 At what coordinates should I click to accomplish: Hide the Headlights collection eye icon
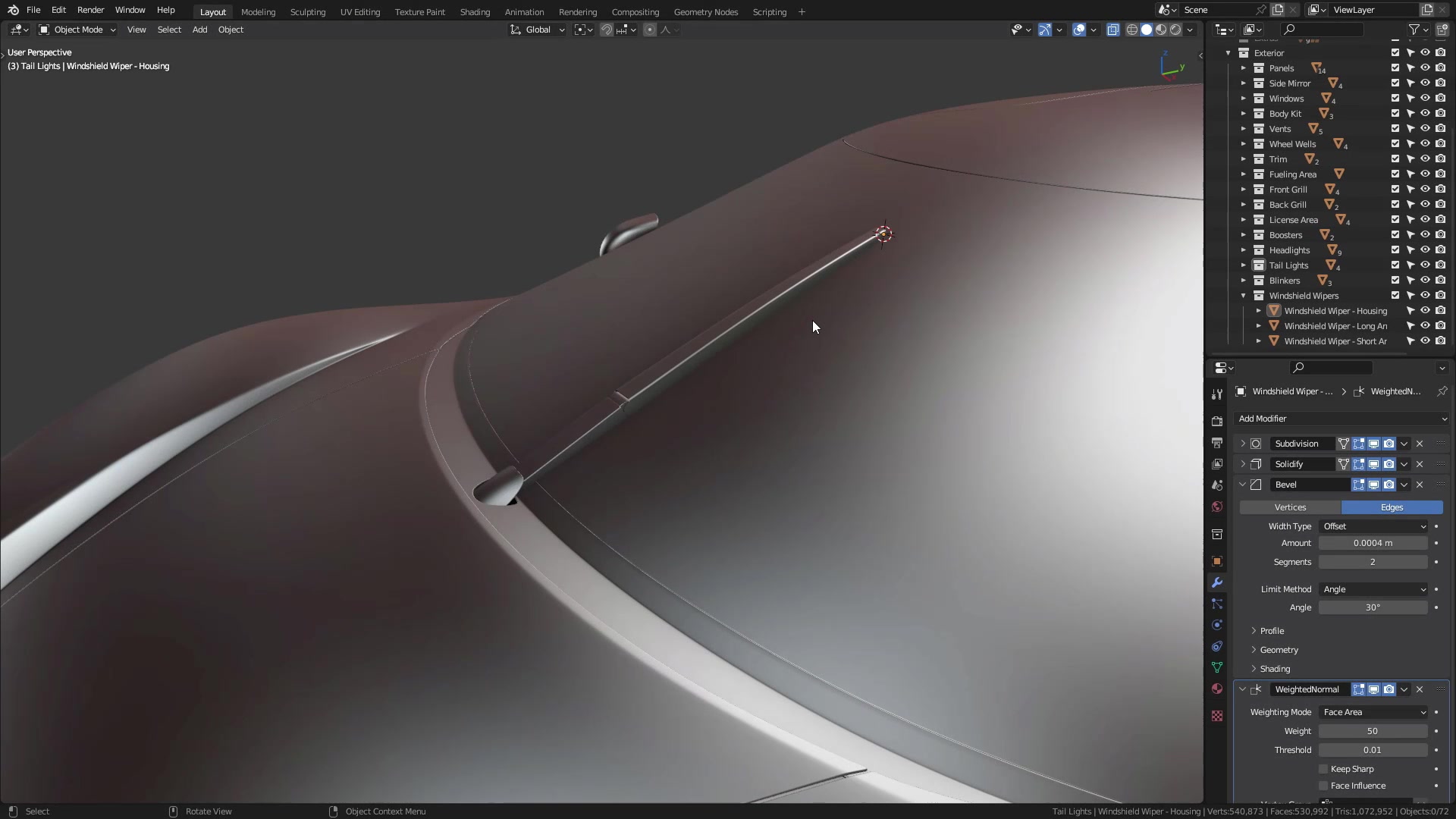coord(1426,250)
